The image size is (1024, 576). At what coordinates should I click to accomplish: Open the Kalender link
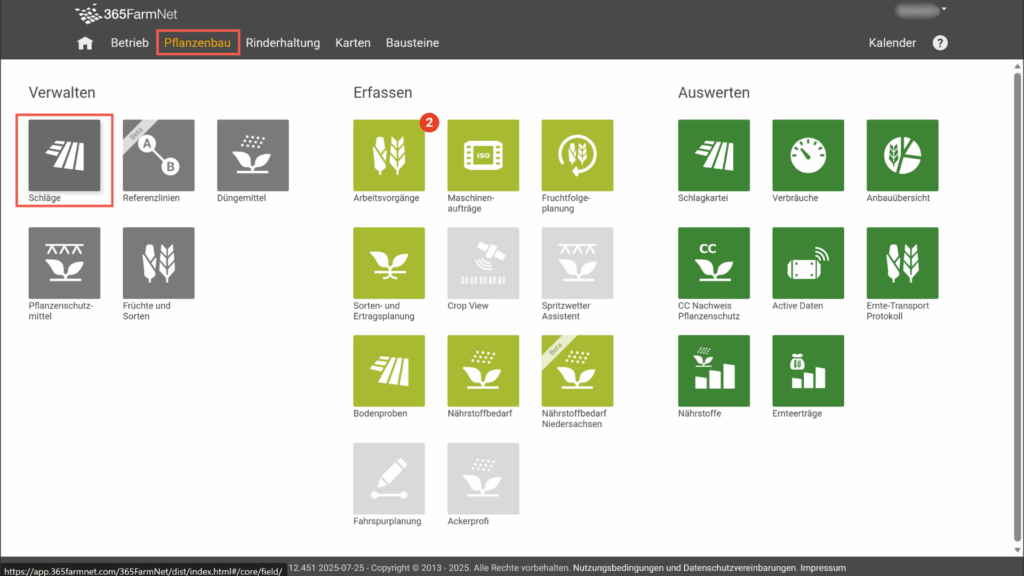coord(892,43)
